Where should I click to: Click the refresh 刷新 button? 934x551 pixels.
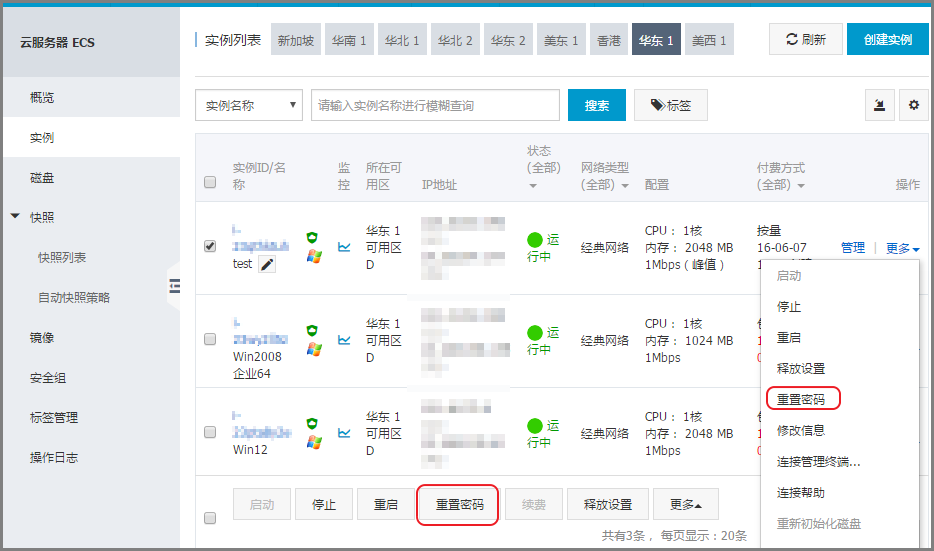click(x=805, y=39)
